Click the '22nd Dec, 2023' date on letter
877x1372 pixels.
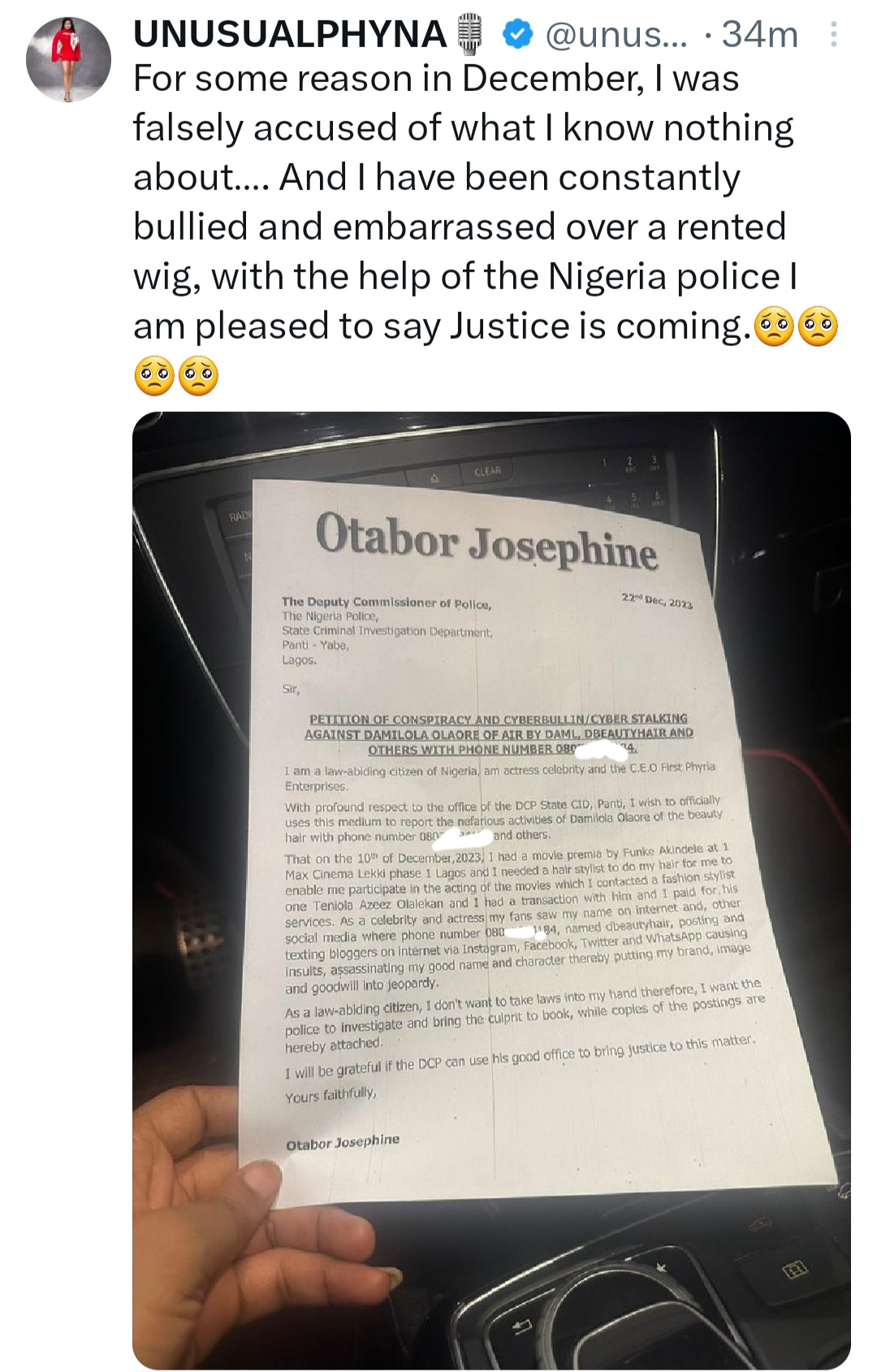click(x=657, y=600)
